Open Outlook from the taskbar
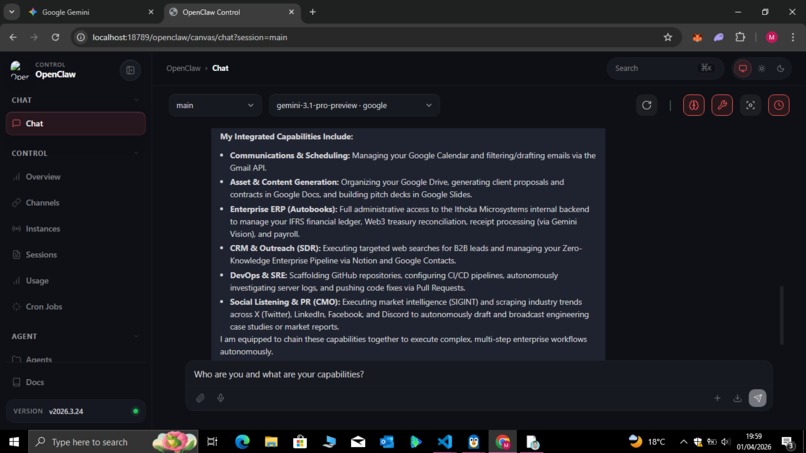 [387, 442]
